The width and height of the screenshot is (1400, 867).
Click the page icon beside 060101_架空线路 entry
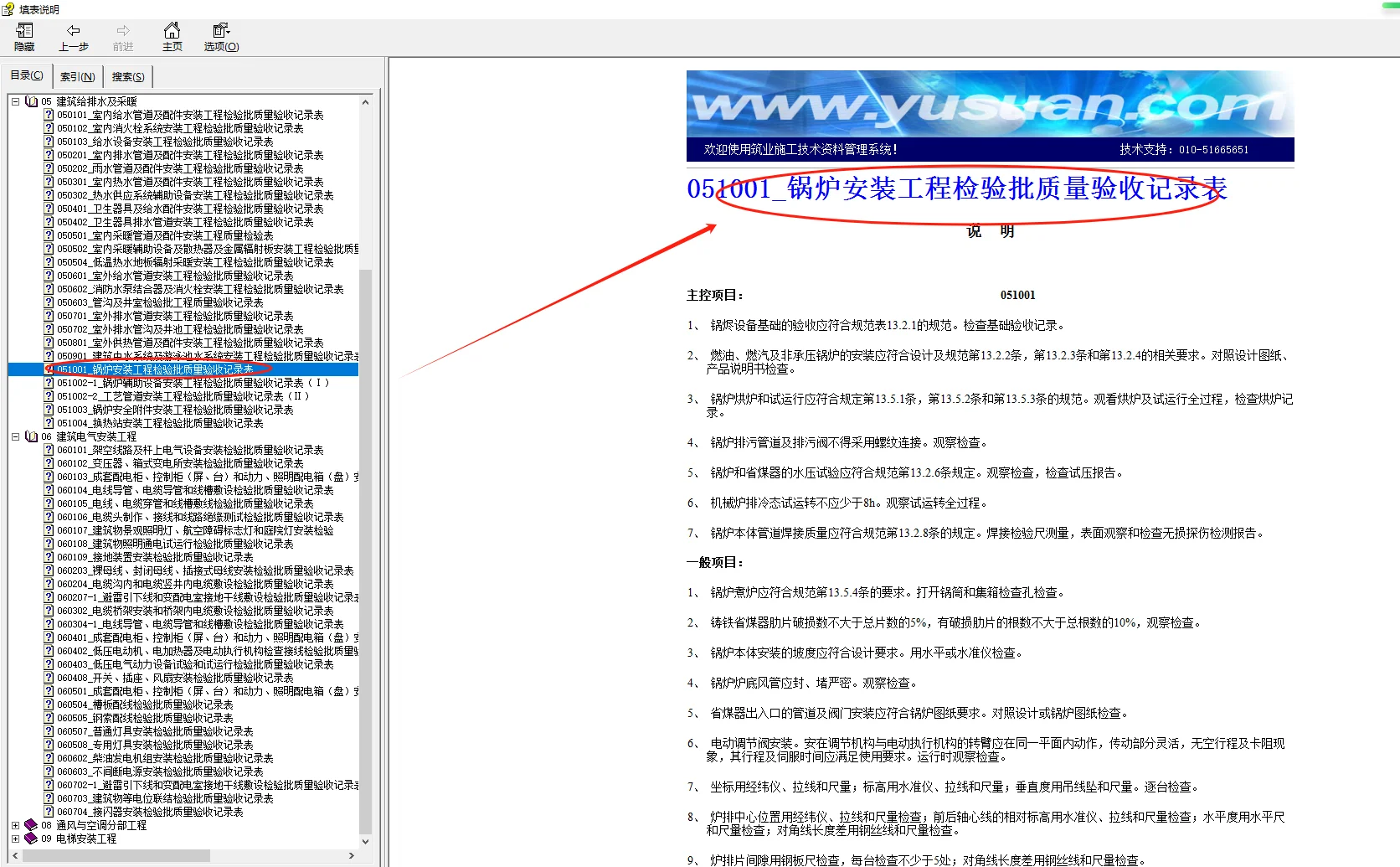(49, 450)
